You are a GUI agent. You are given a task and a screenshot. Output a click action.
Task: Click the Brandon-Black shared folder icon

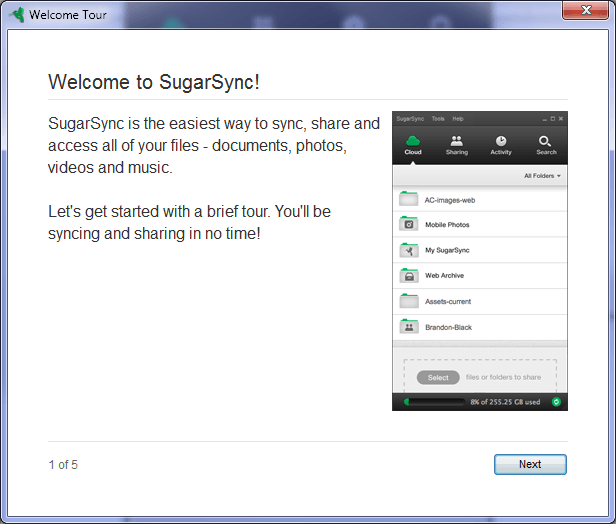point(409,326)
